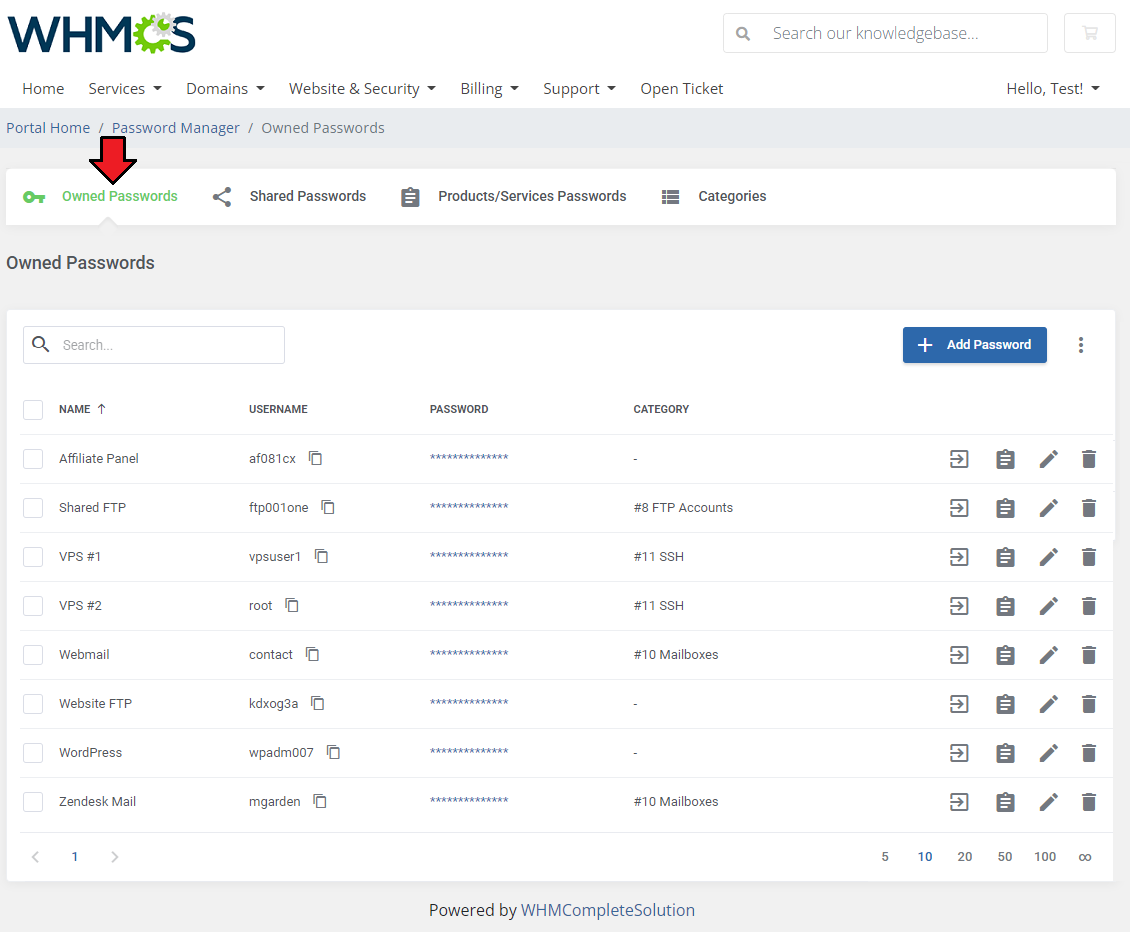Tick the Affiliate Panel checkbox
Screen dimensions: 1130x932
[33, 458]
